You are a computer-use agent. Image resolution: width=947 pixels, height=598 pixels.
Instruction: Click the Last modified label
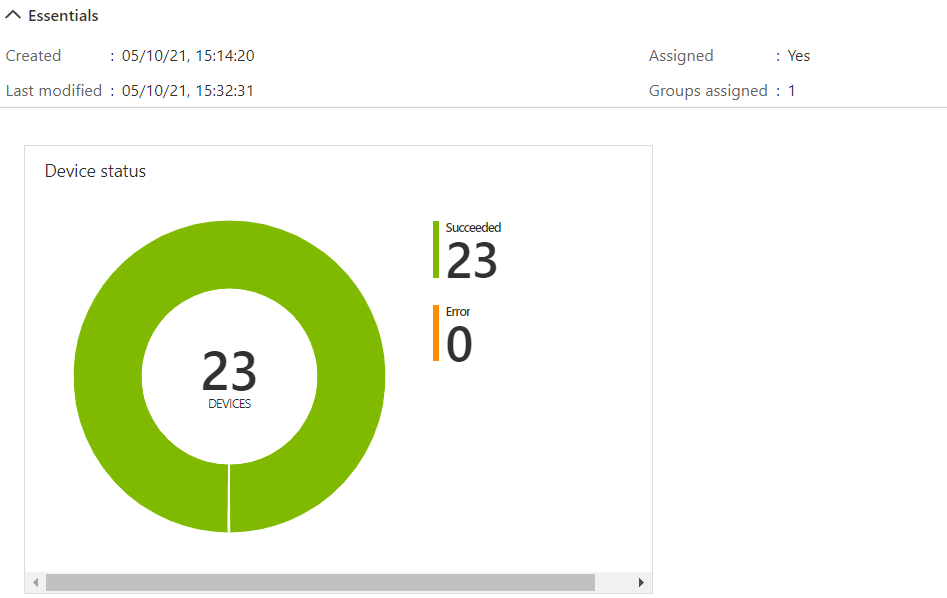point(54,91)
